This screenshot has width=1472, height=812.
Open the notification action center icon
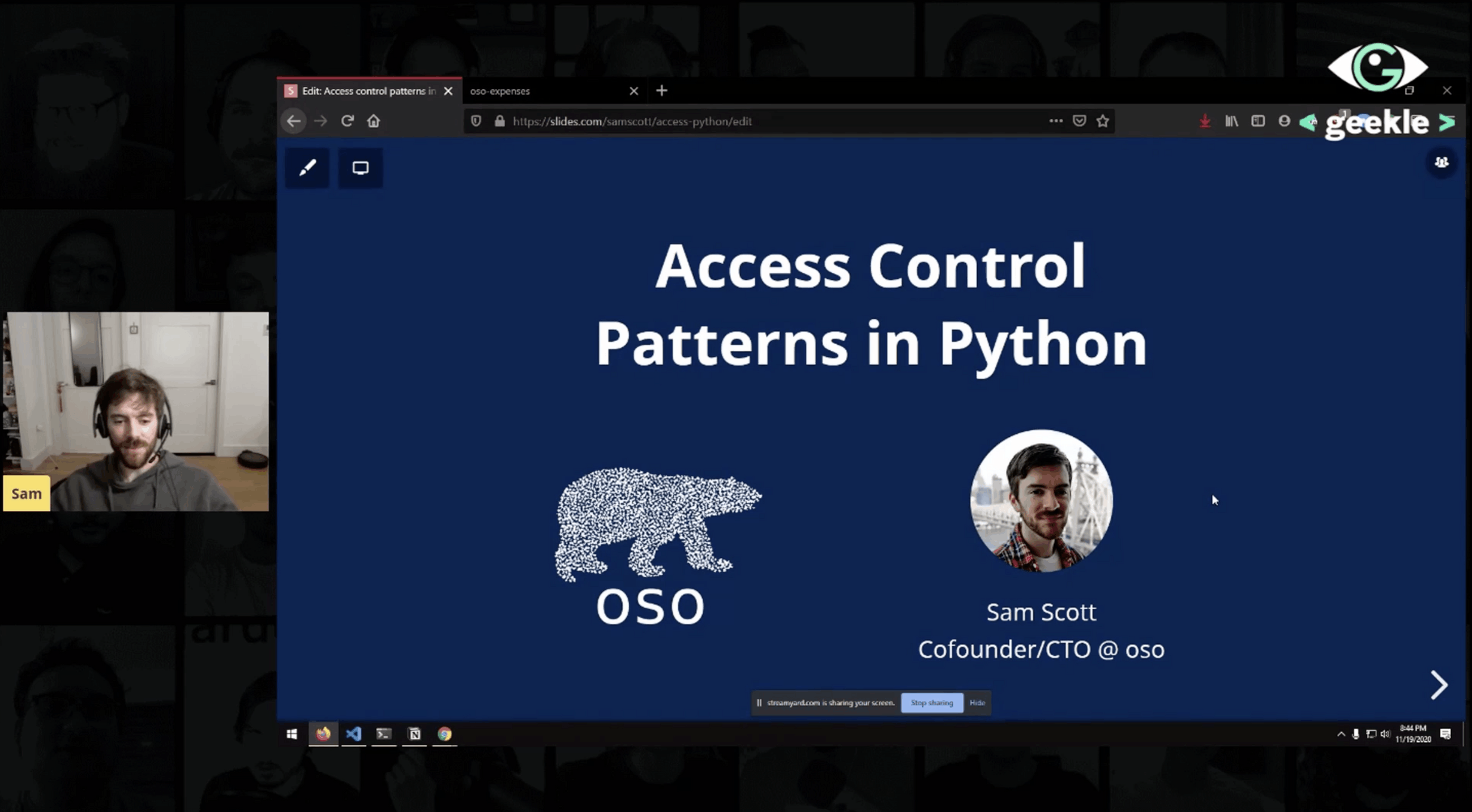click(1446, 734)
